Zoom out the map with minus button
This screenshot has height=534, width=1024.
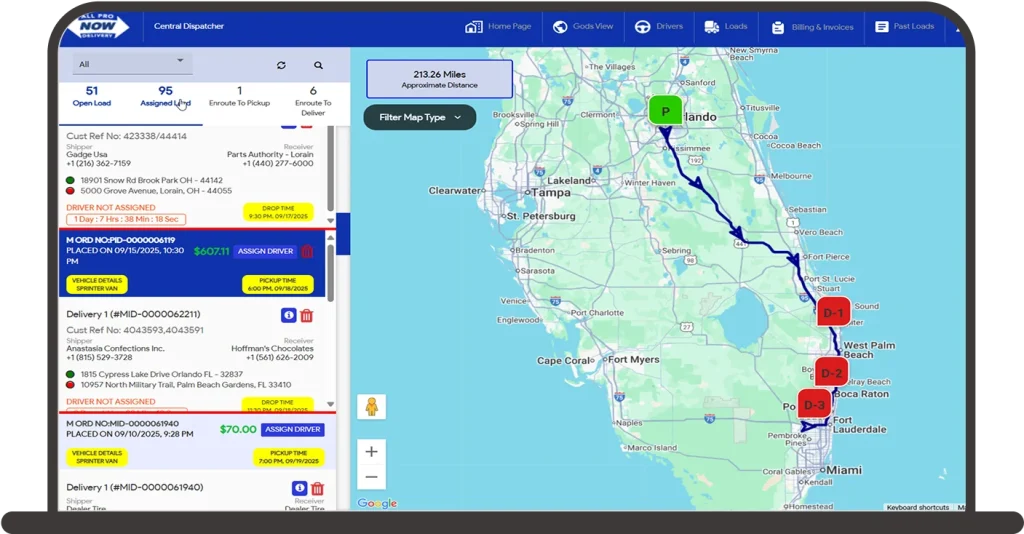[x=371, y=477]
